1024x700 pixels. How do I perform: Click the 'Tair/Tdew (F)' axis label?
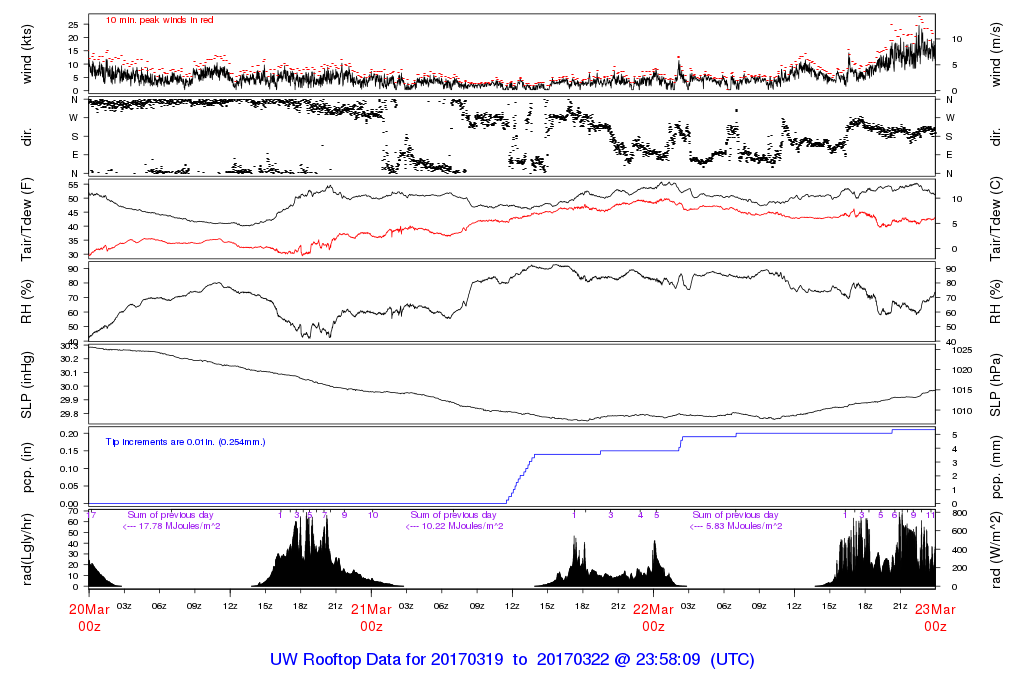click(x=27, y=219)
